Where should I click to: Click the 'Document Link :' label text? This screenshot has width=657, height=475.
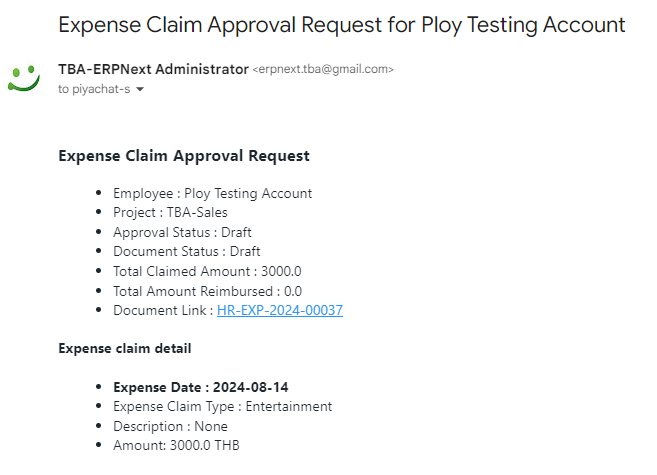[163, 310]
